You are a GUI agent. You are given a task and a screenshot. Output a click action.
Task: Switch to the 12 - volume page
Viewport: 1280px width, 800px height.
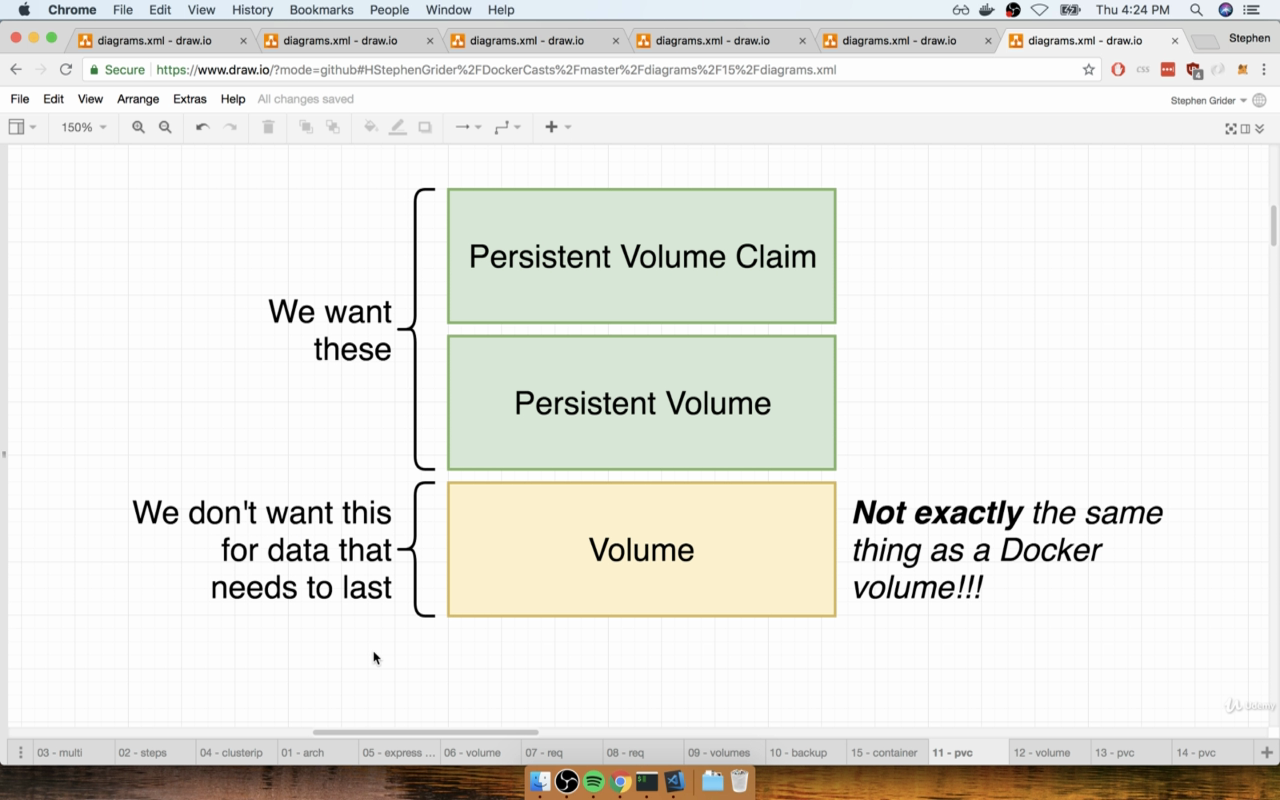pyautogui.click(x=1042, y=752)
